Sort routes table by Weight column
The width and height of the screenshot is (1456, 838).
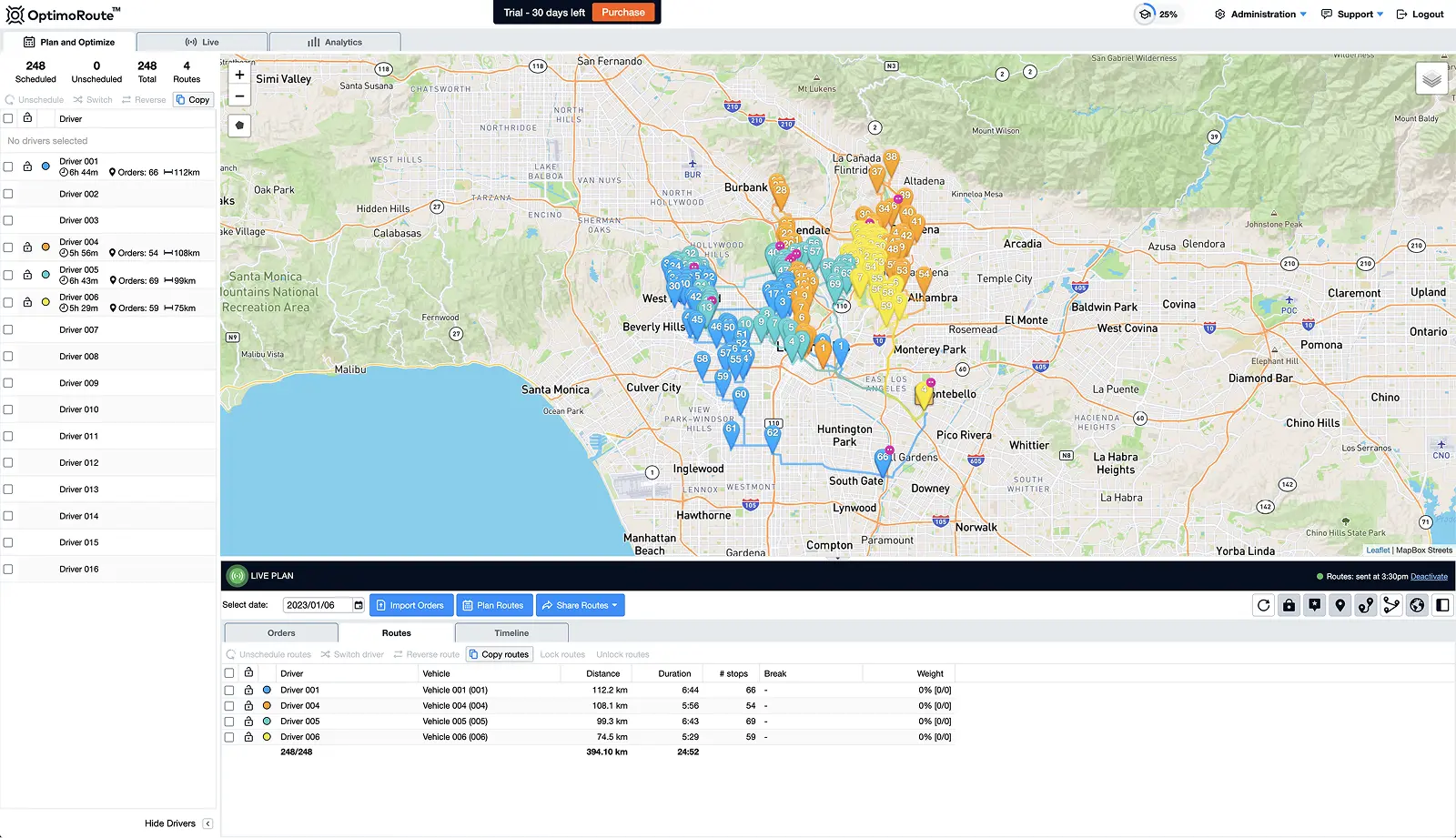coord(930,673)
